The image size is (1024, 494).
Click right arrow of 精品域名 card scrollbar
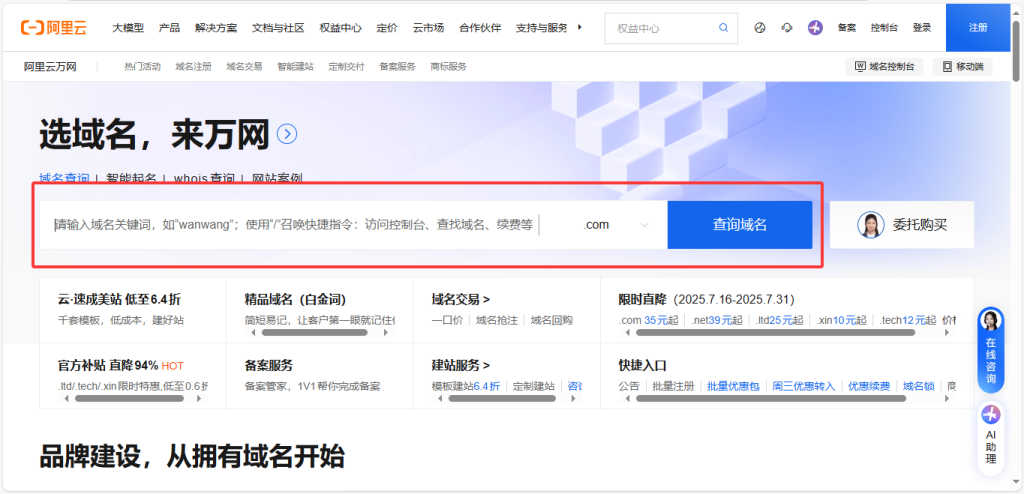pos(385,333)
